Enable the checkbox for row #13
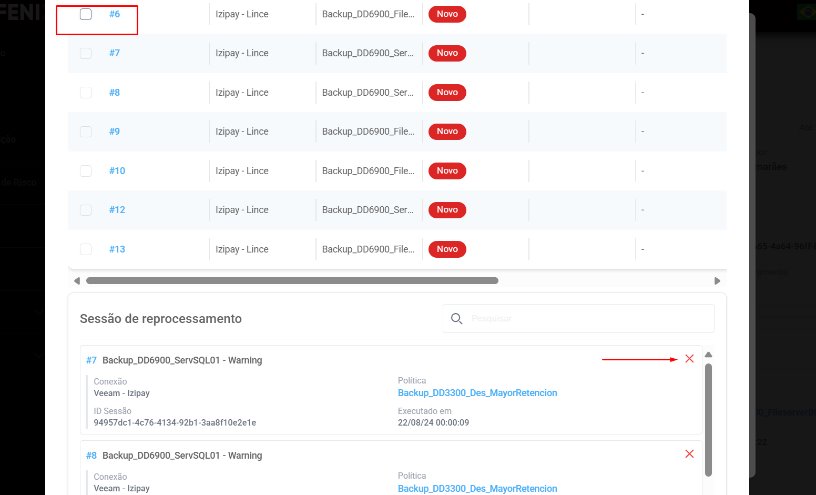The image size is (816, 495). pyautogui.click(x=86, y=249)
